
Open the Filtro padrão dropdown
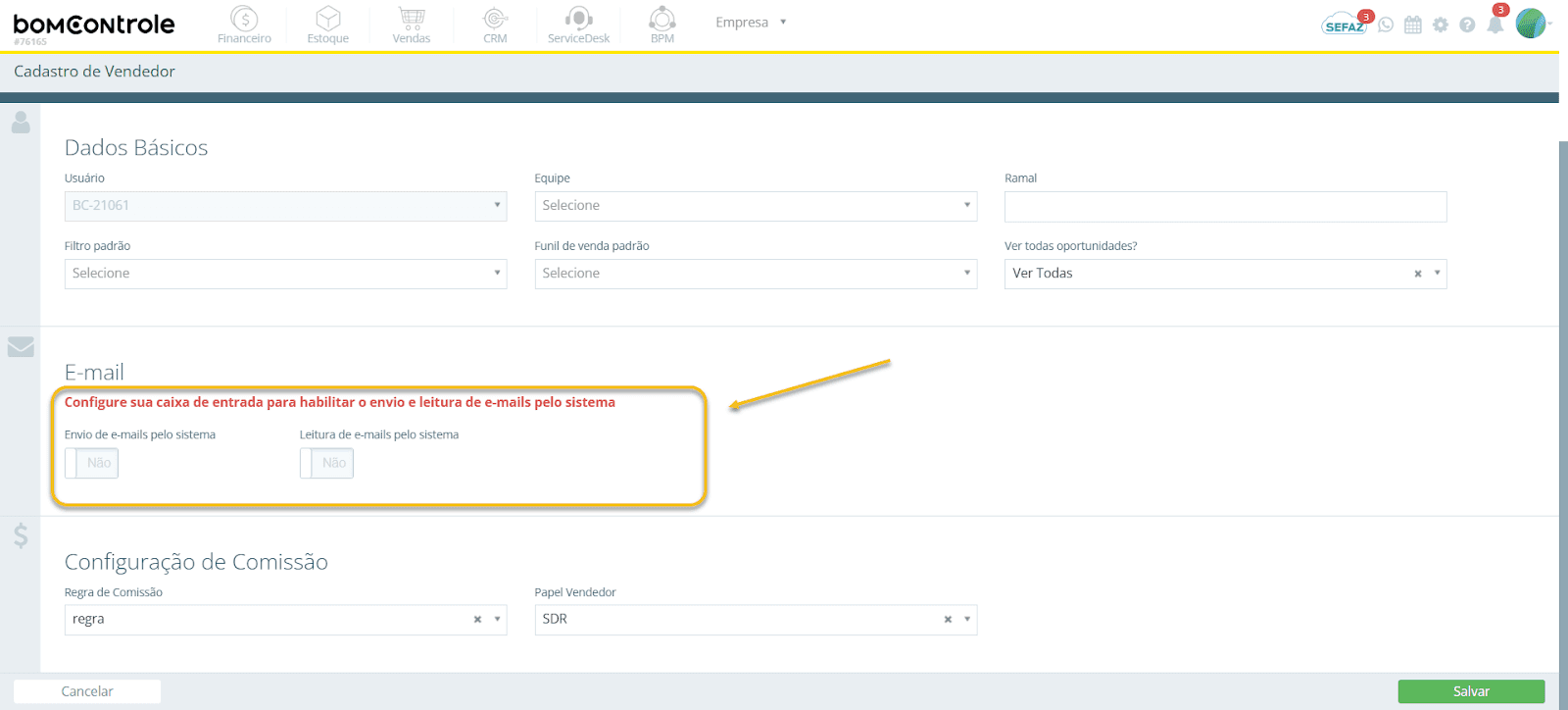click(285, 274)
